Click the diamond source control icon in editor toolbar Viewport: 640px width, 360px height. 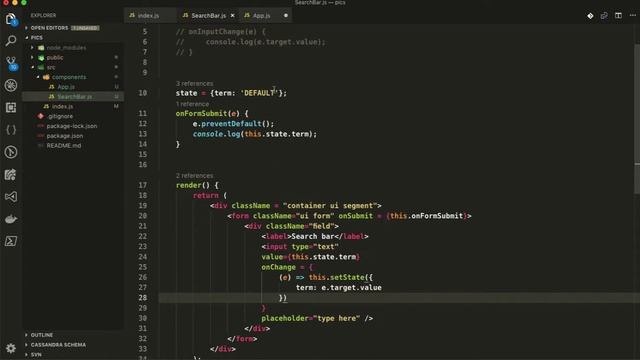(590, 16)
